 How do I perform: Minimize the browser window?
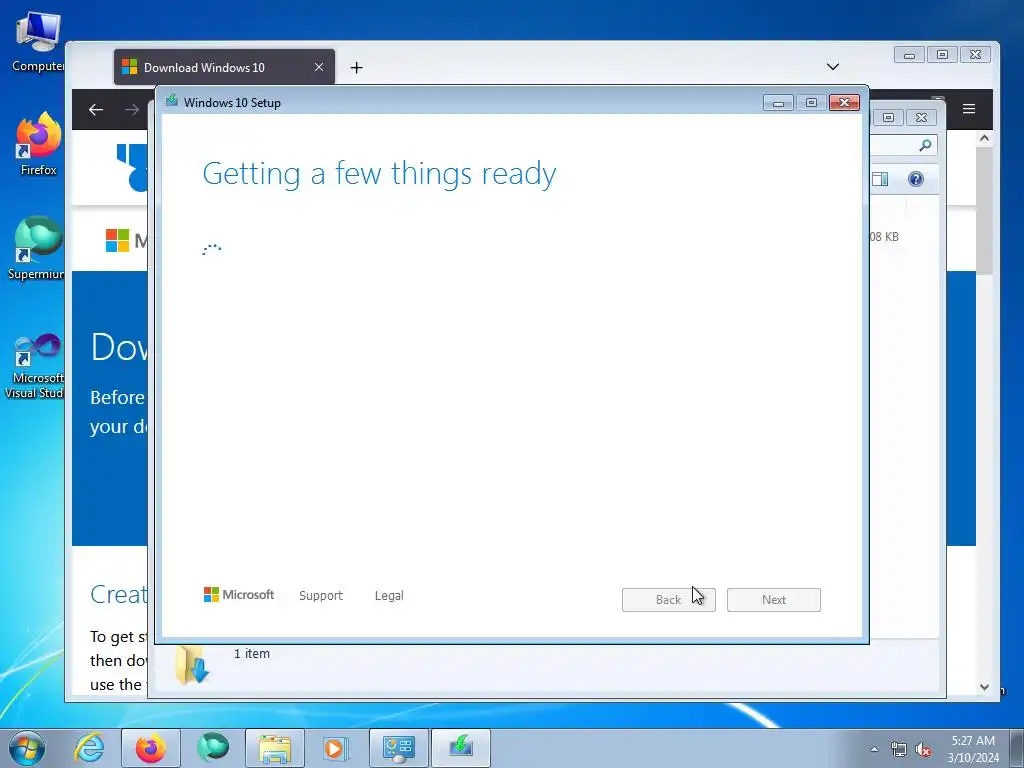click(909, 55)
